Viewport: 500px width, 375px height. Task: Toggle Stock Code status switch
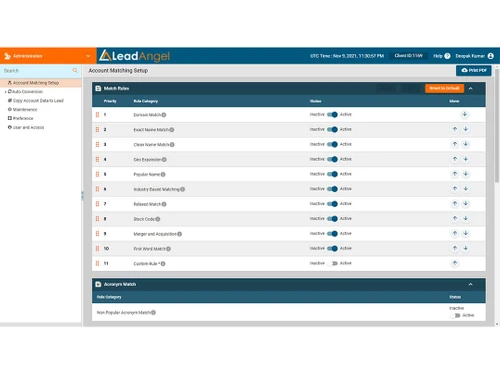point(332,219)
